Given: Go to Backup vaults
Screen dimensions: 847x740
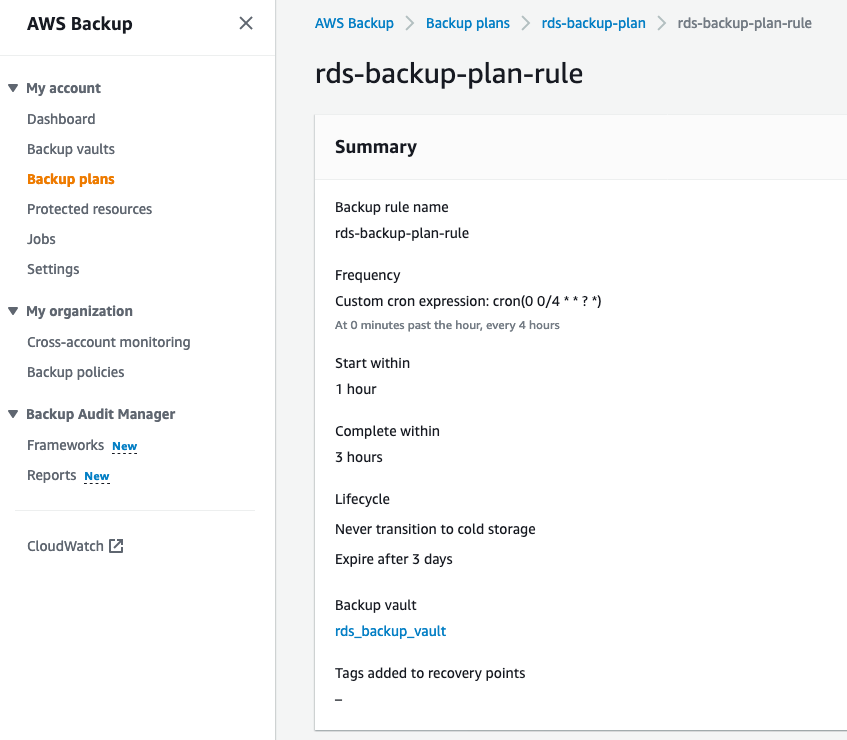Looking at the screenshot, I should [x=71, y=149].
